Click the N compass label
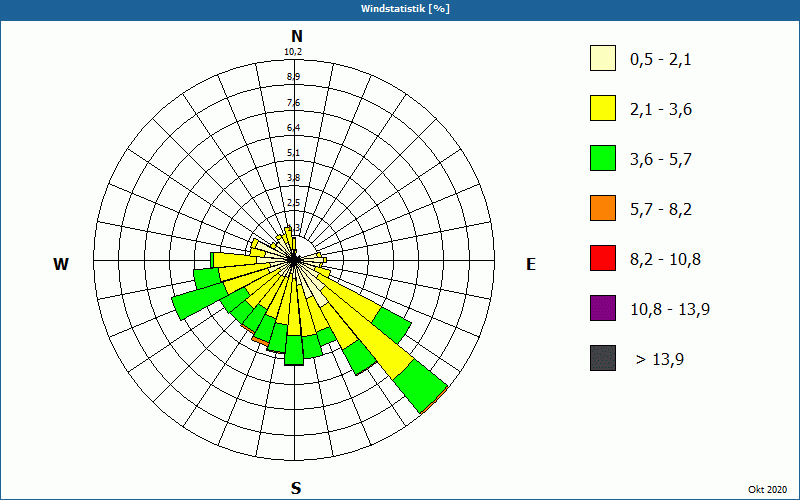Viewport: 800px width, 500px height. [x=296, y=36]
